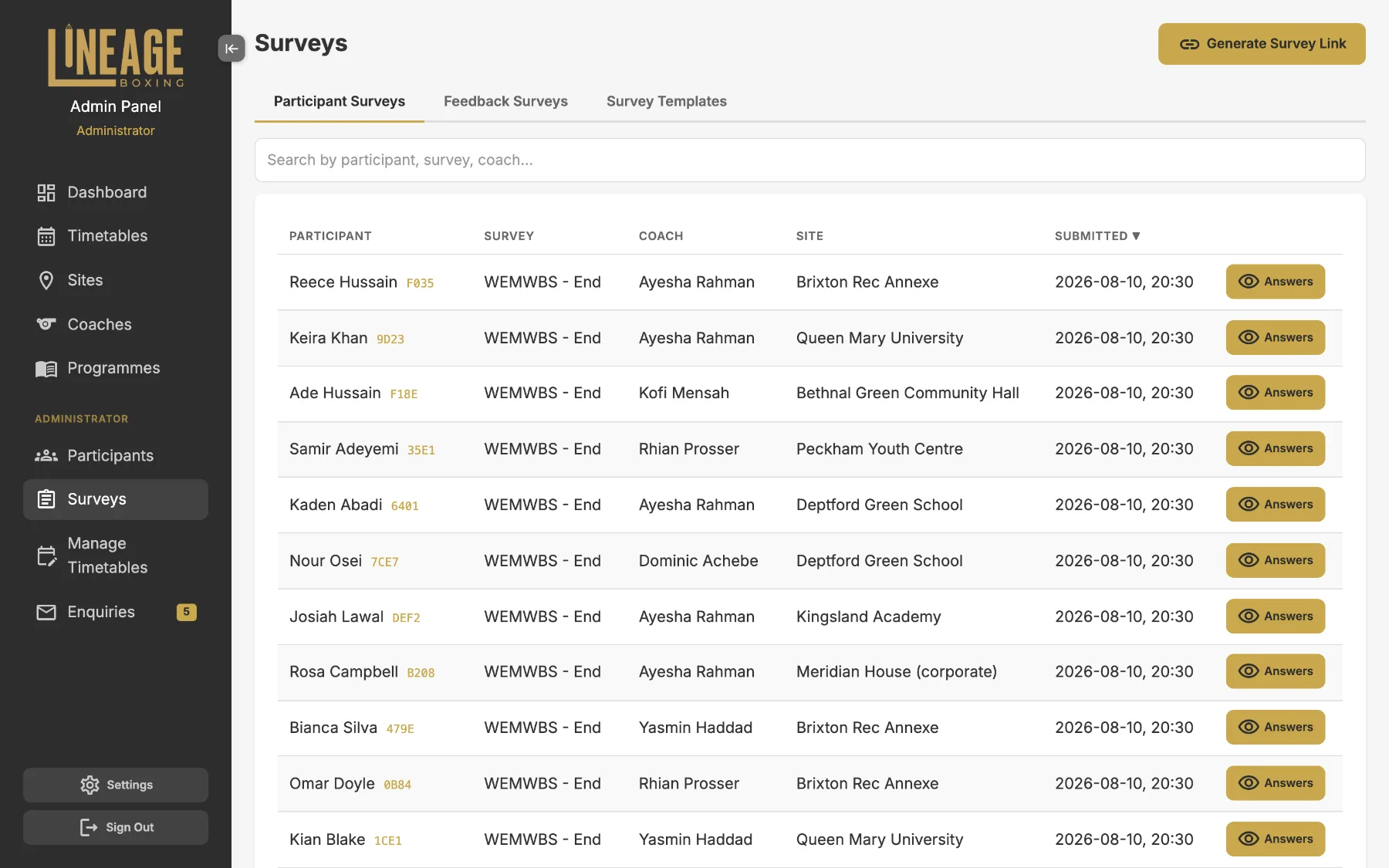The height and width of the screenshot is (868, 1389).
Task: Click Bethnal Green Community Hall site
Action: 907,393
